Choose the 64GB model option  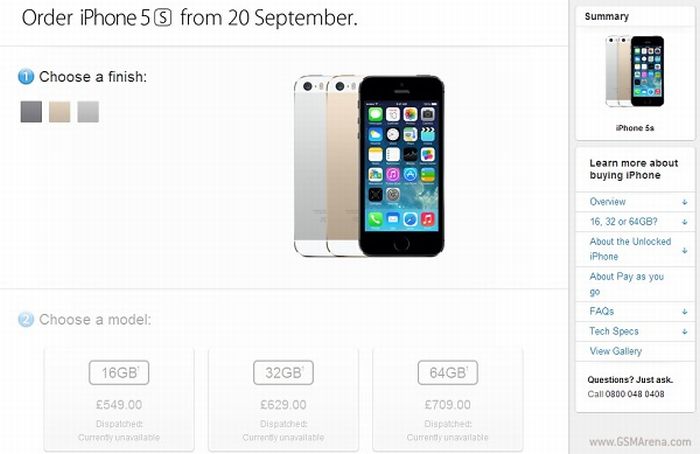tap(447, 399)
